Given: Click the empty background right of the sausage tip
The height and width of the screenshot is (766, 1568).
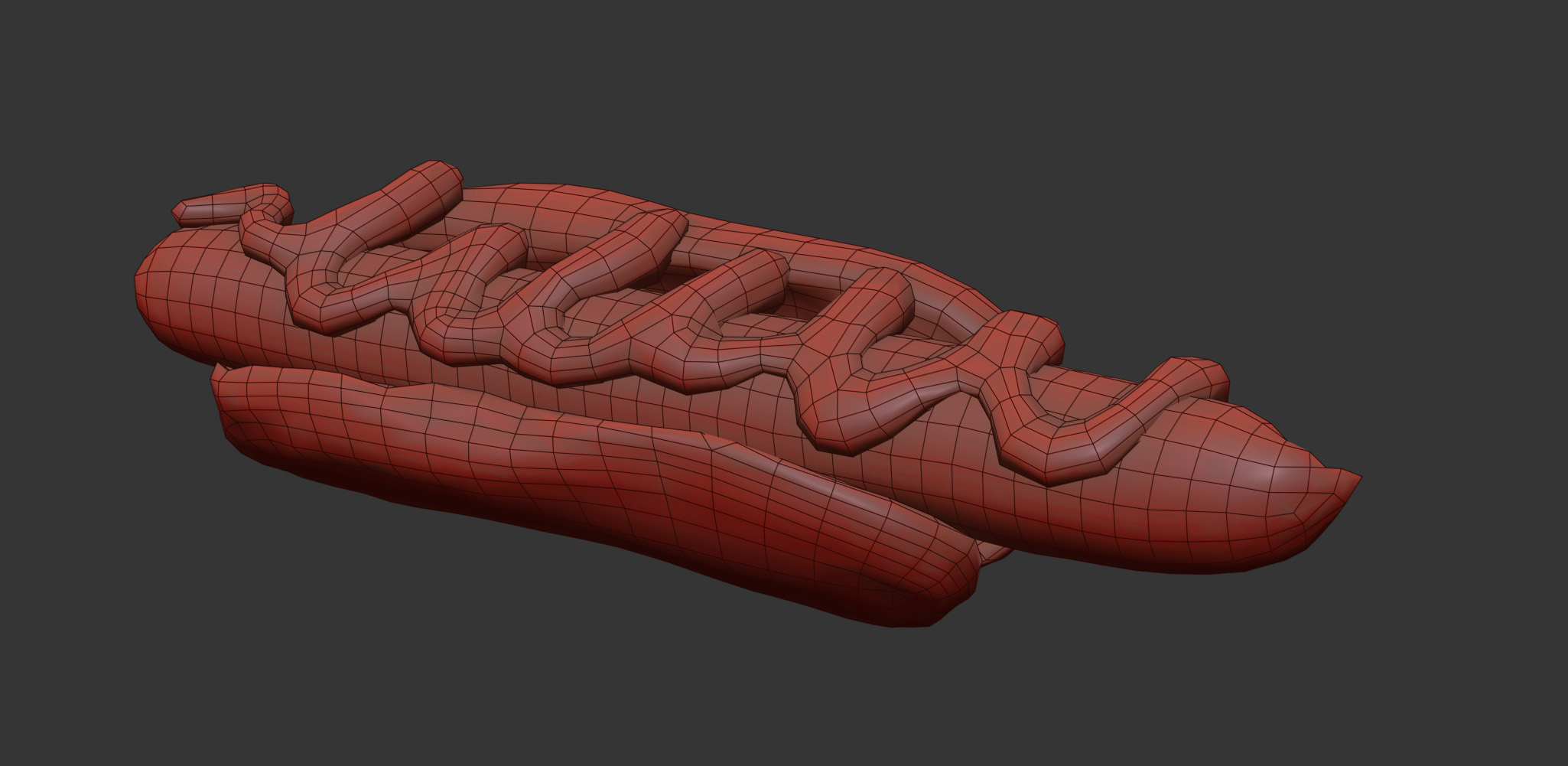Looking at the screenshot, I should coord(1453,474).
